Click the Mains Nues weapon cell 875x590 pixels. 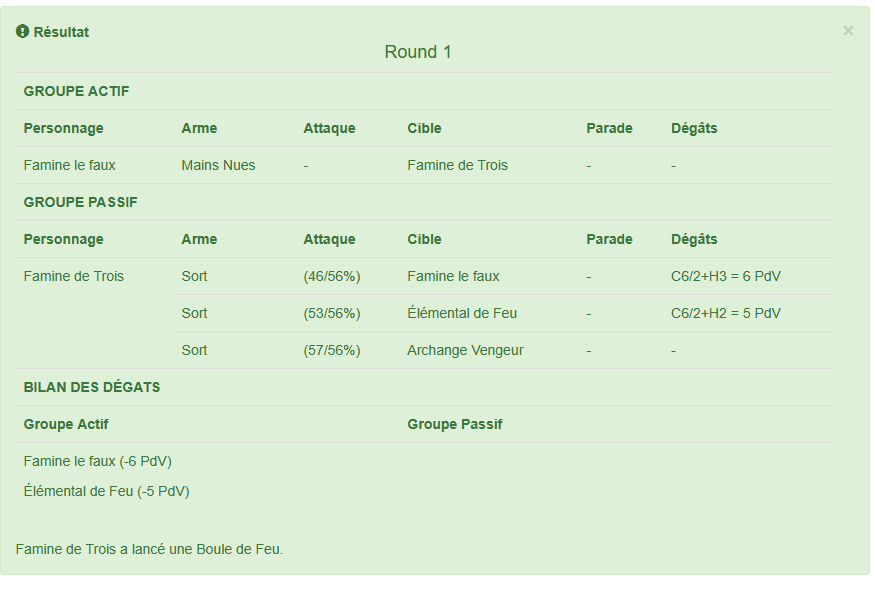(218, 165)
